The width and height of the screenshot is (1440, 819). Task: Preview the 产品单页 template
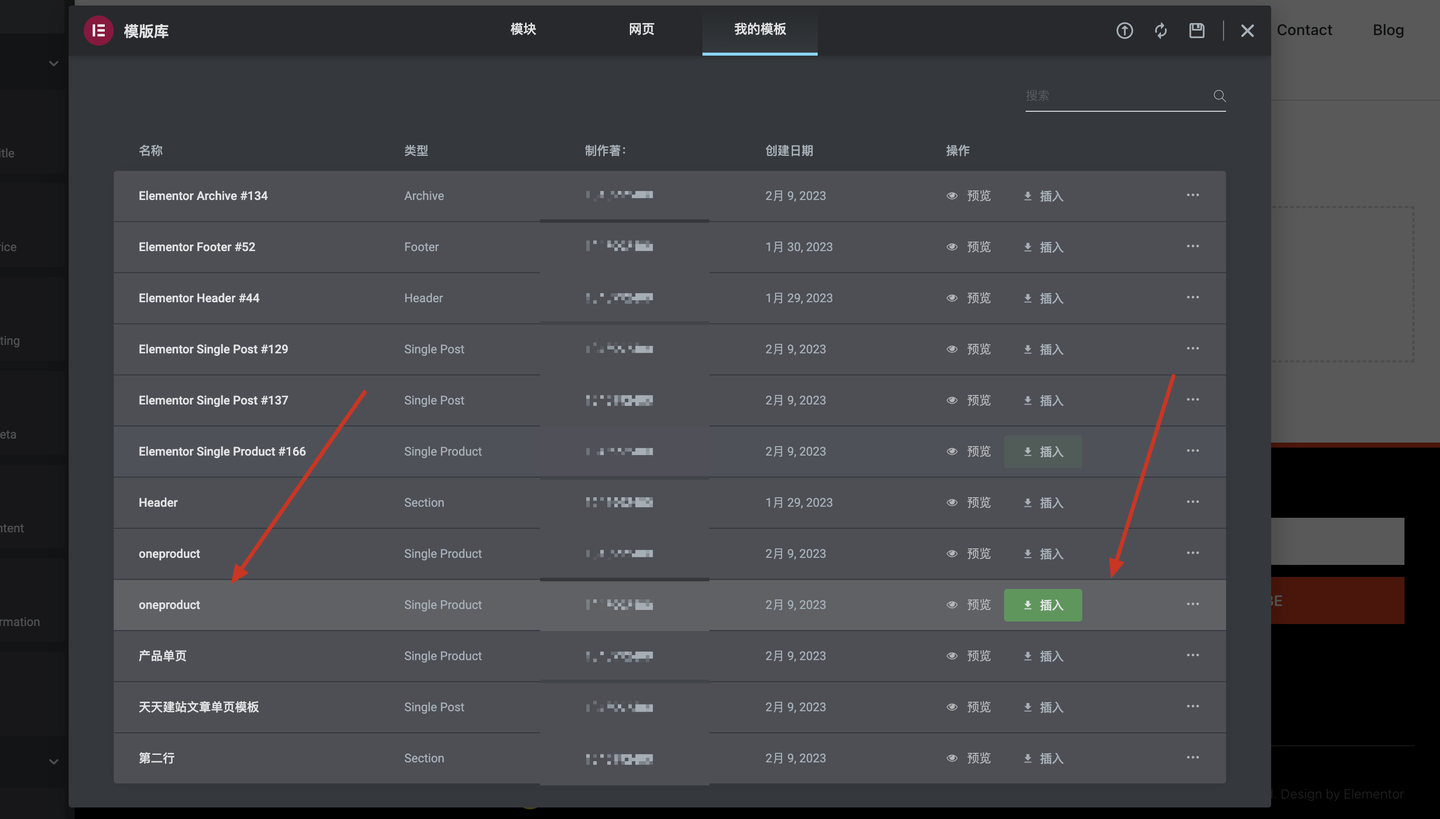(969, 656)
